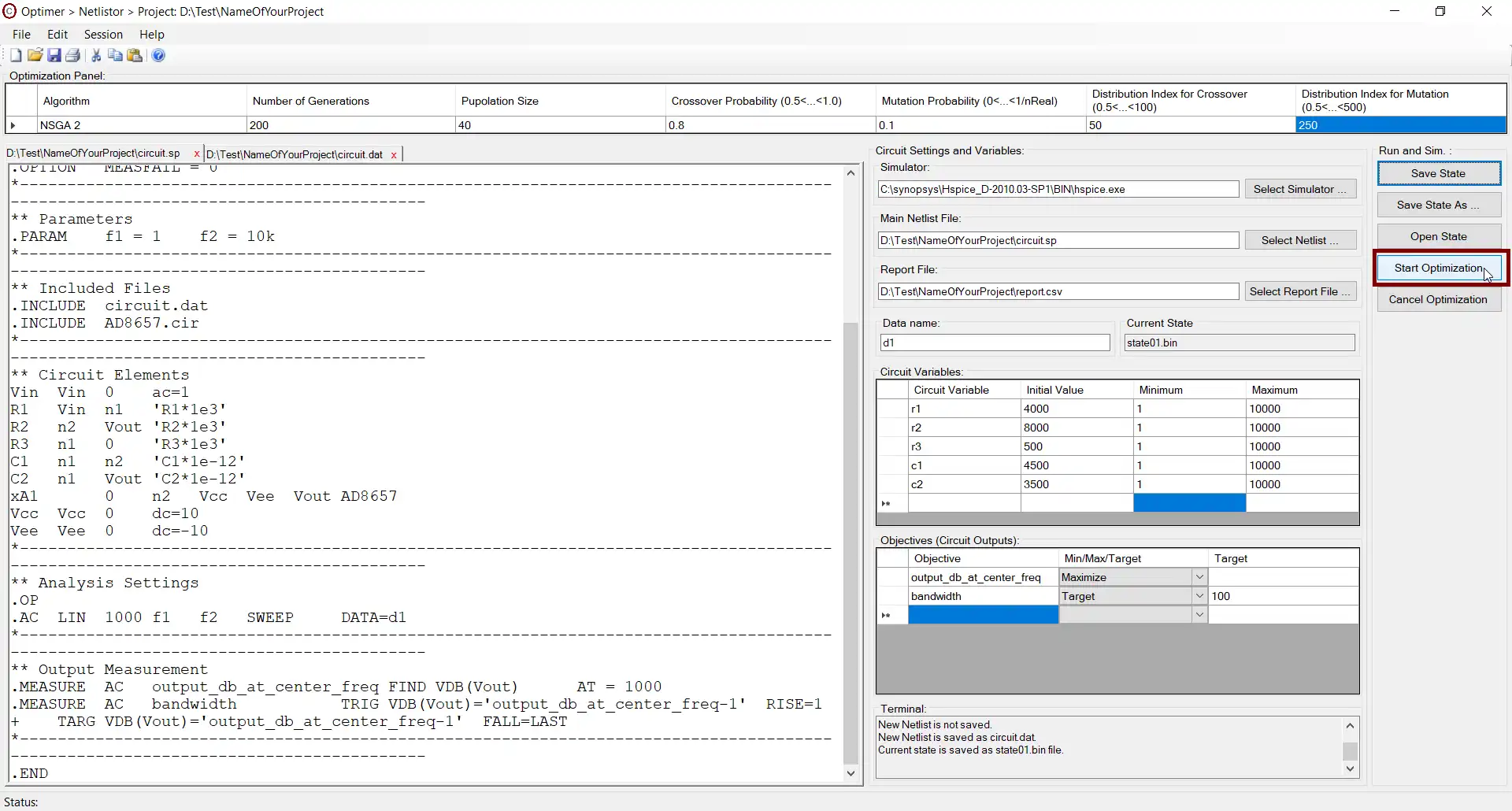
Task: Click the Select Report File button
Action: coord(1300,291)
